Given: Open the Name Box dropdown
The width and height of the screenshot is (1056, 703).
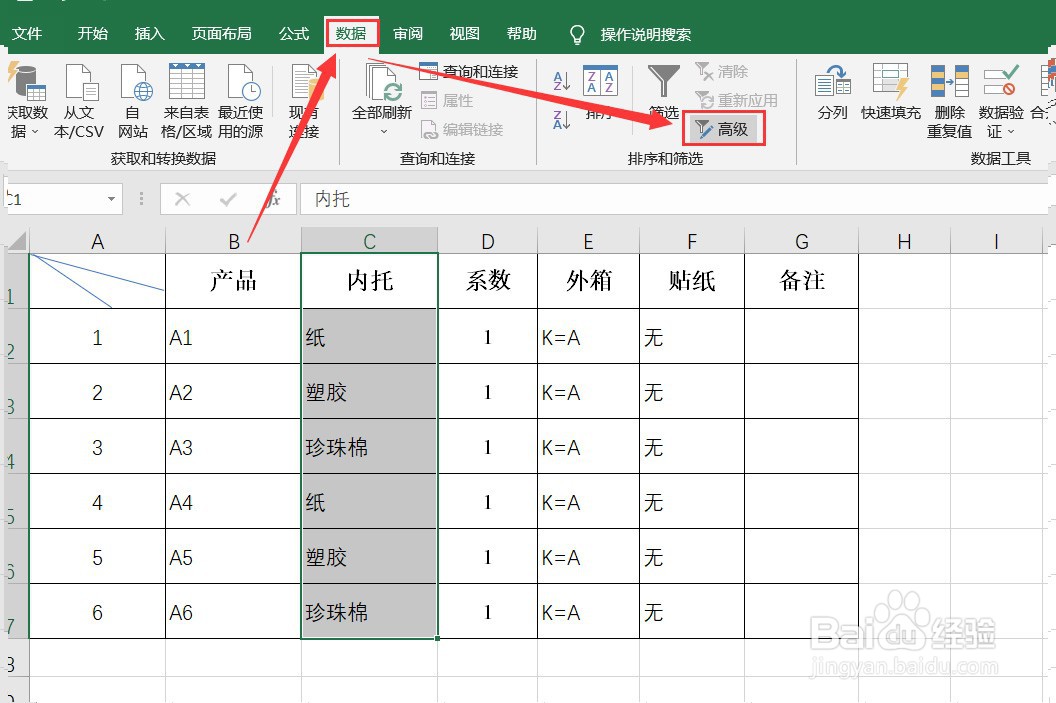Looking at the screenshot, I should (x=111, y=199).
